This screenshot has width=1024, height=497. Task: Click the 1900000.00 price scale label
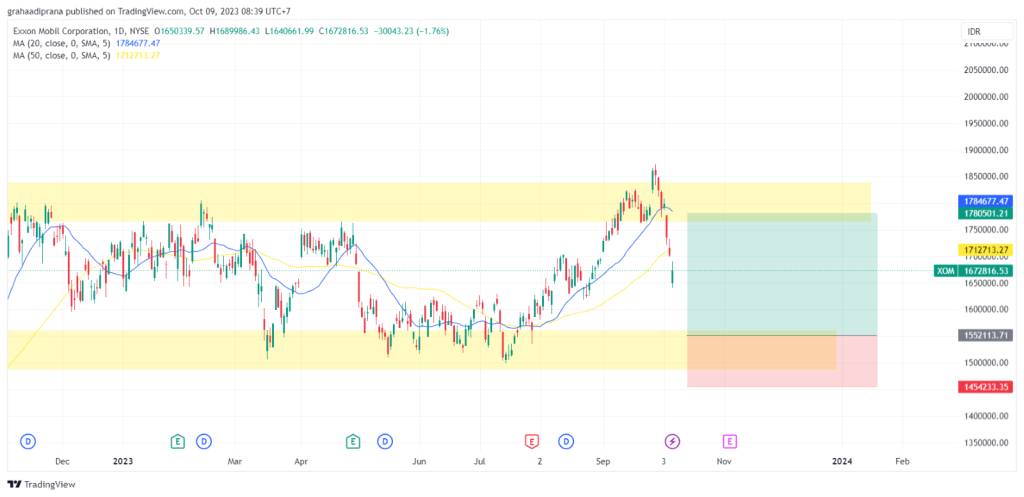(987, 150)
